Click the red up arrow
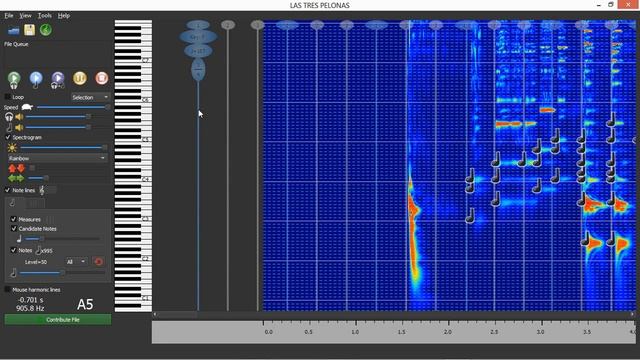Viewport: 640px width, 360px height. [x=12, y=168]
